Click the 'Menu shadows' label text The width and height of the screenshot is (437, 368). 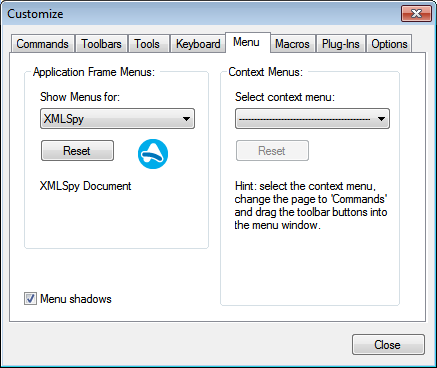(76, 299)
